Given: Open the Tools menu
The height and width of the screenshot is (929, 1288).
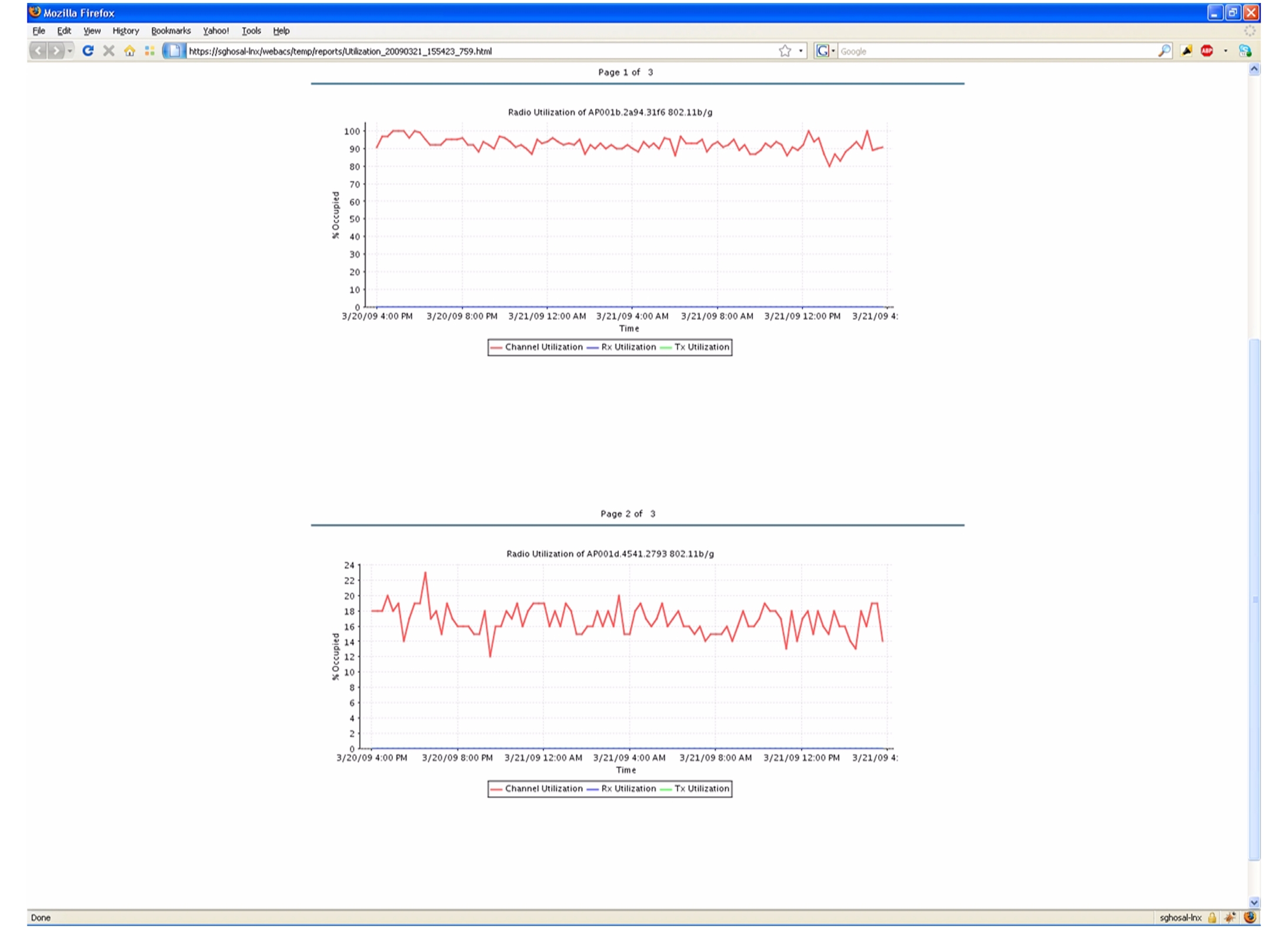Looking at the screenshot, I should pyautogui.click(x=251, y=31).
